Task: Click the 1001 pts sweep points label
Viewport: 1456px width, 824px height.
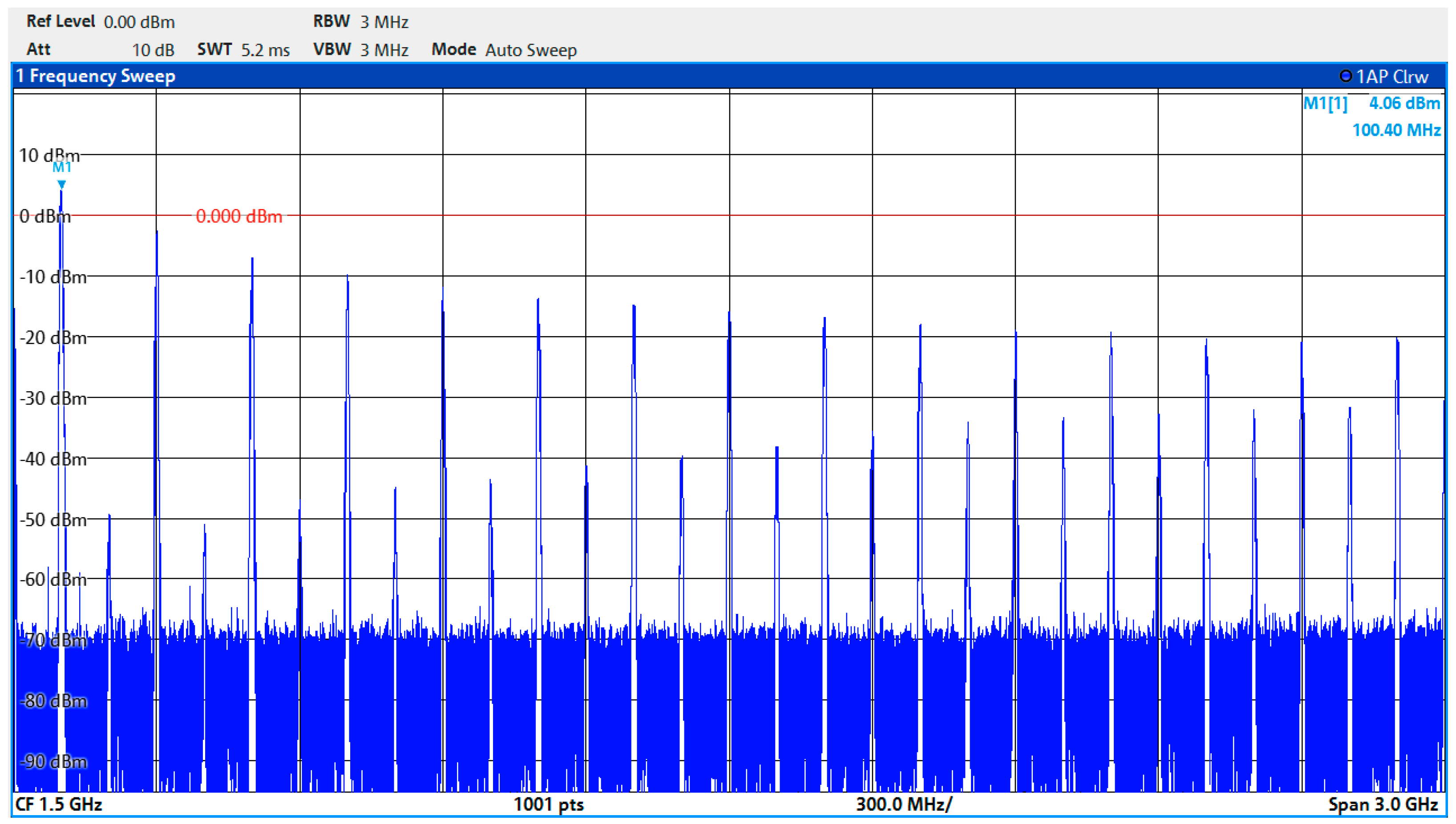Action: tap(548, 804)
